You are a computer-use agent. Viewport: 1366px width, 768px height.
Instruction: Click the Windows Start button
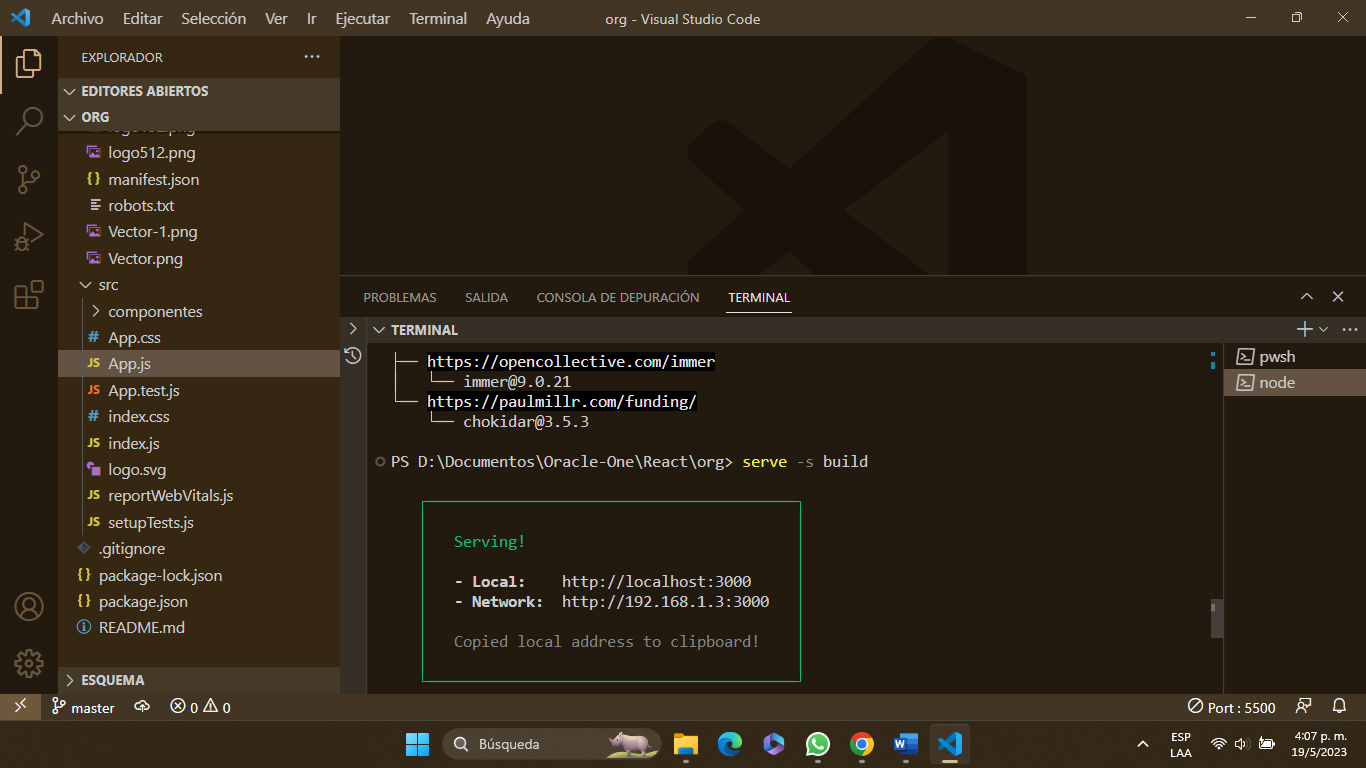[x=417, y=744]
